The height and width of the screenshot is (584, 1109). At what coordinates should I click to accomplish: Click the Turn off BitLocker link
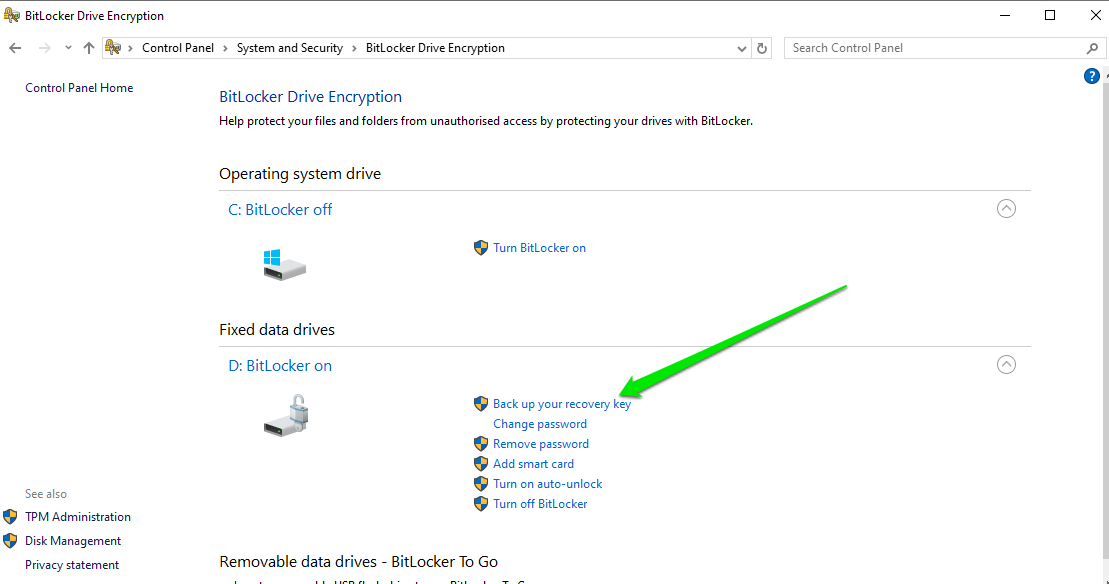pos(540,504)
